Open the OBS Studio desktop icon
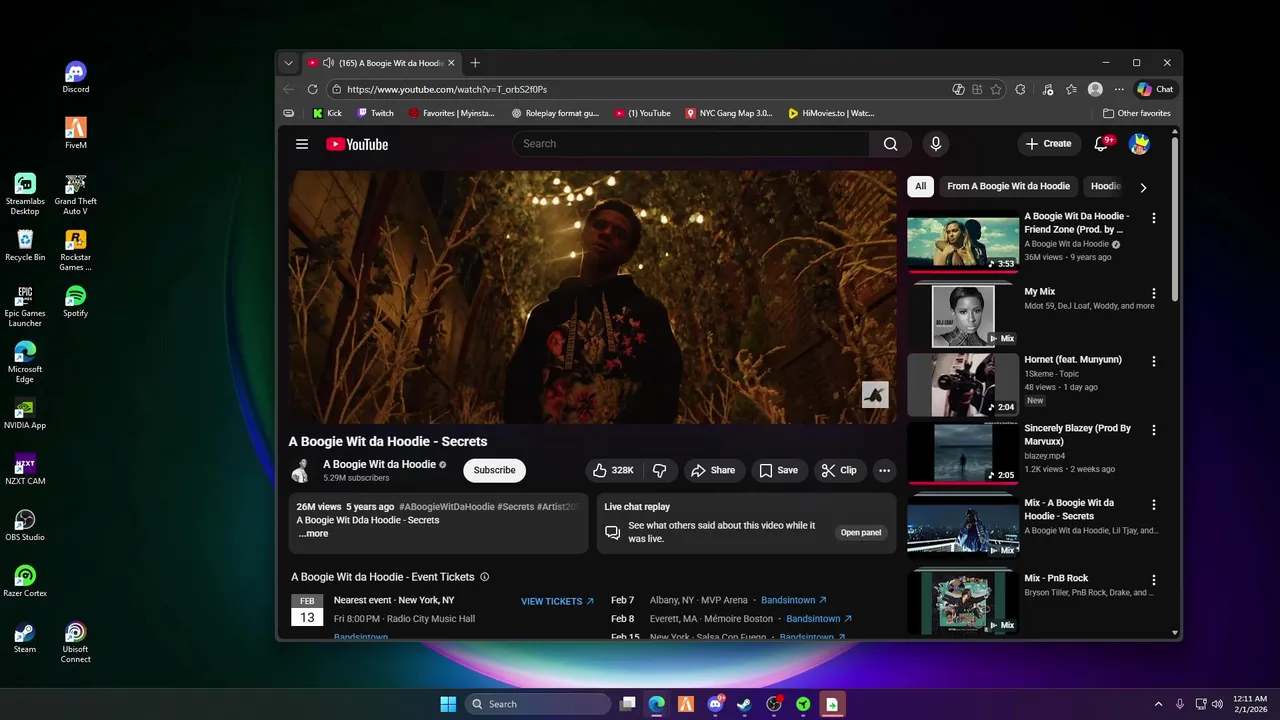Image resolution: width=1280 pixels, height=720 pixels. point(25,525)
